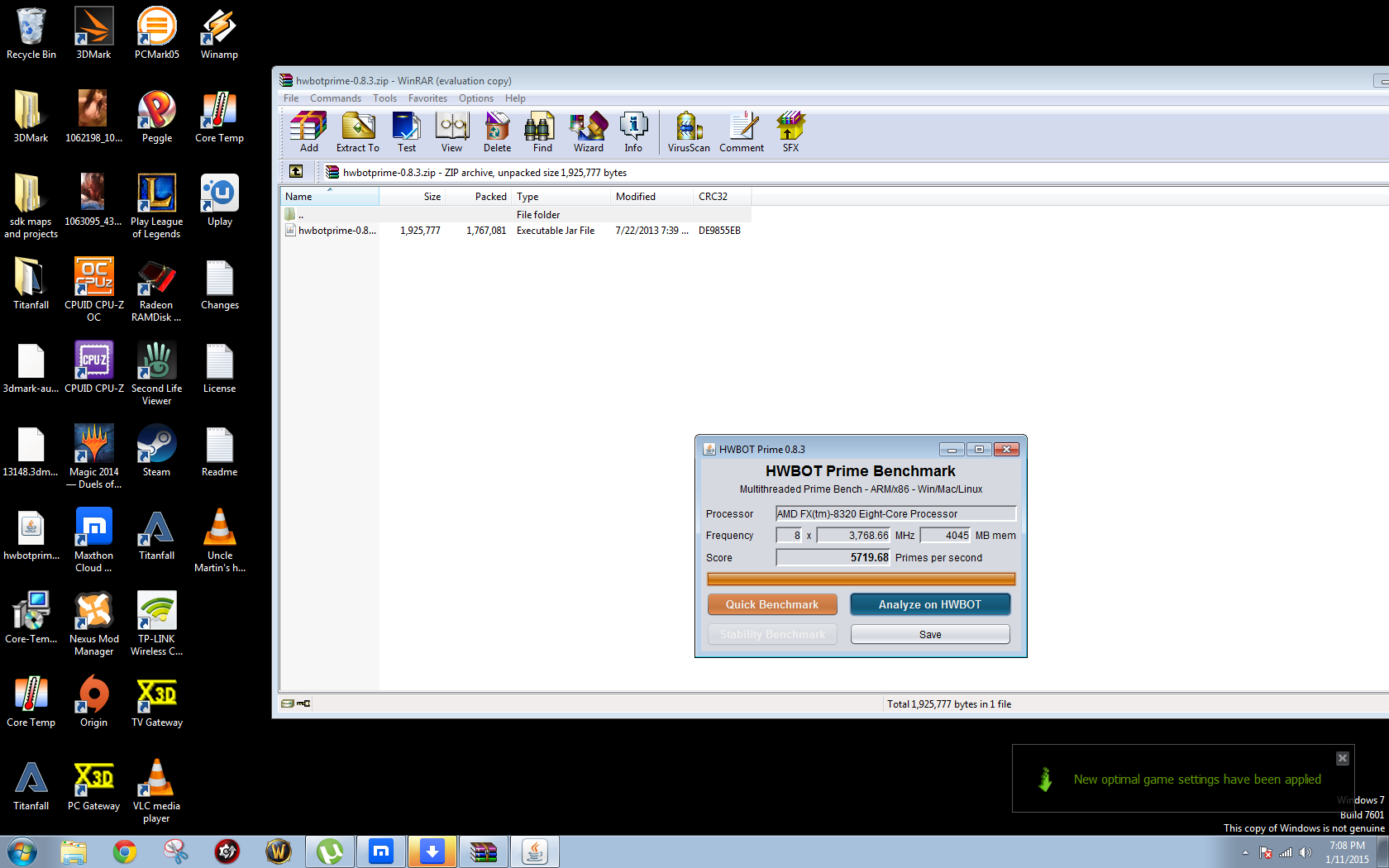Viewport: 1389px width, 868px height.
Task: Select Play League of Legends shortcut
Action: tap(157, 206)
